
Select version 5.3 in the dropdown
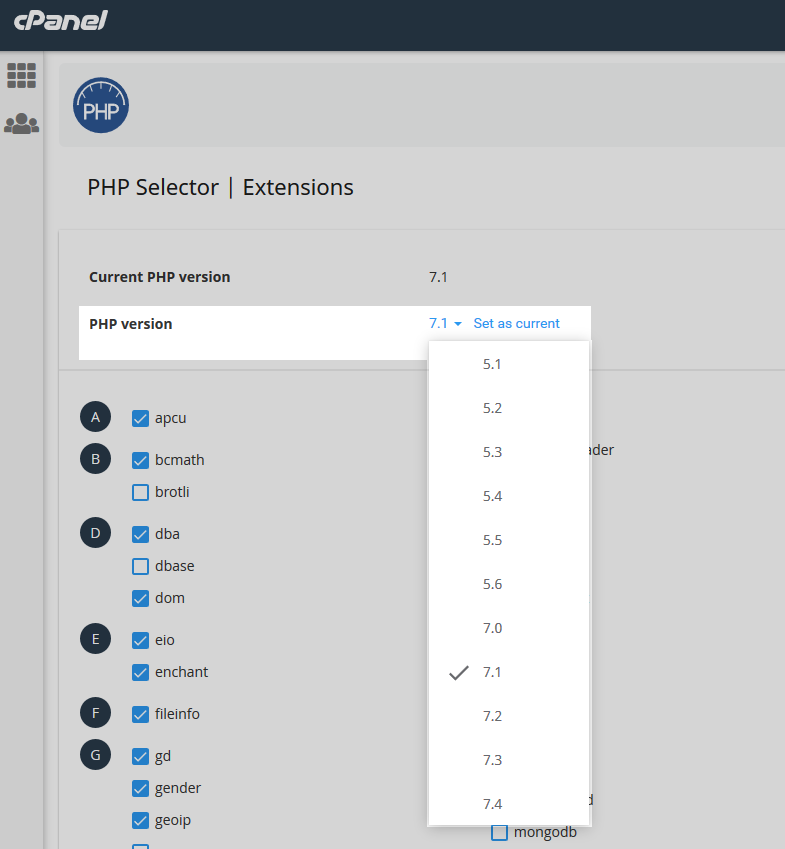click(509, 452)
